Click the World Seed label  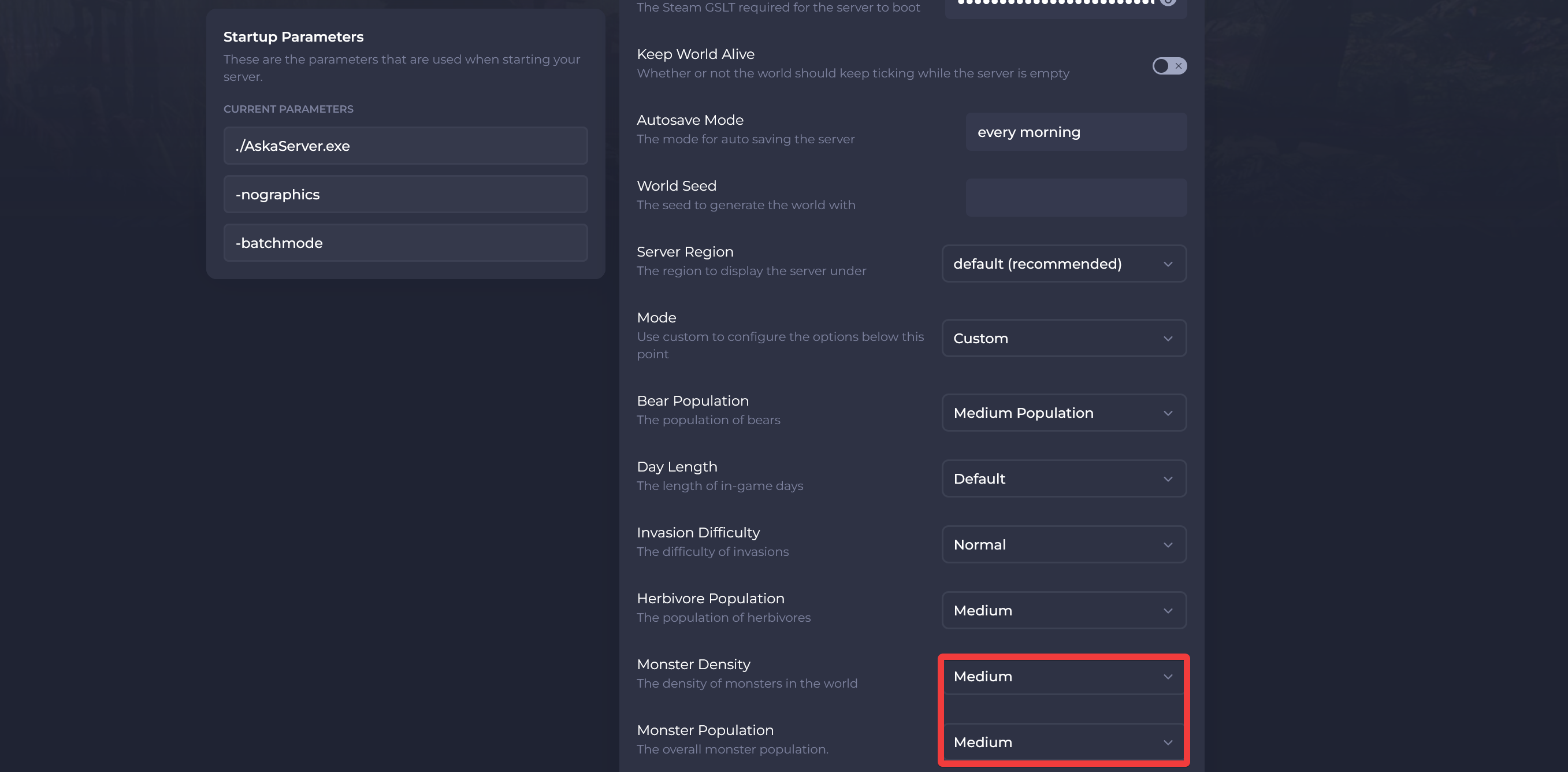677,185
